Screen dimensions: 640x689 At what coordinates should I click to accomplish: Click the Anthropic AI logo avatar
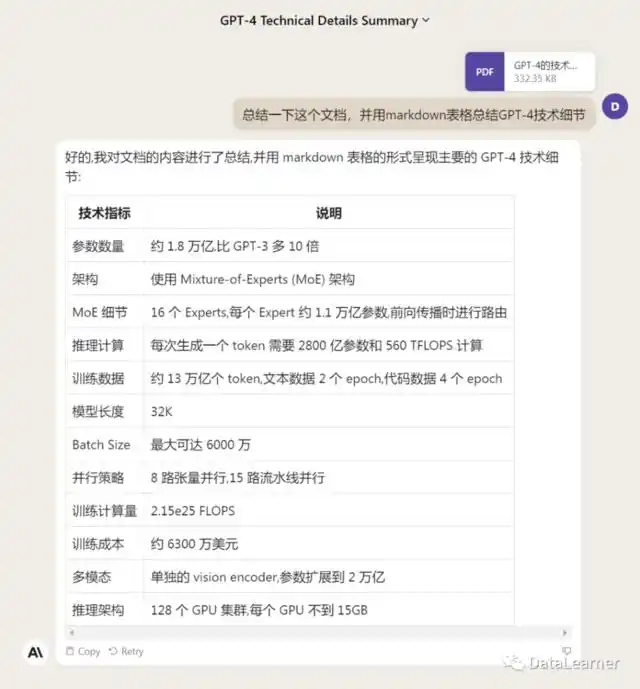36,652
